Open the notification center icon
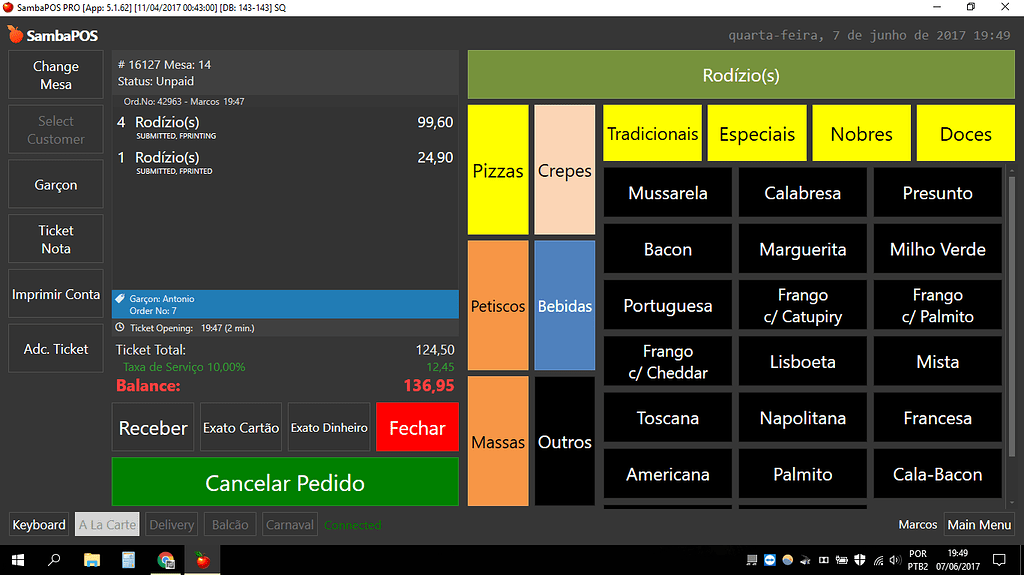The width and height of the screenshot is (1024, 575). pos(999,560)
